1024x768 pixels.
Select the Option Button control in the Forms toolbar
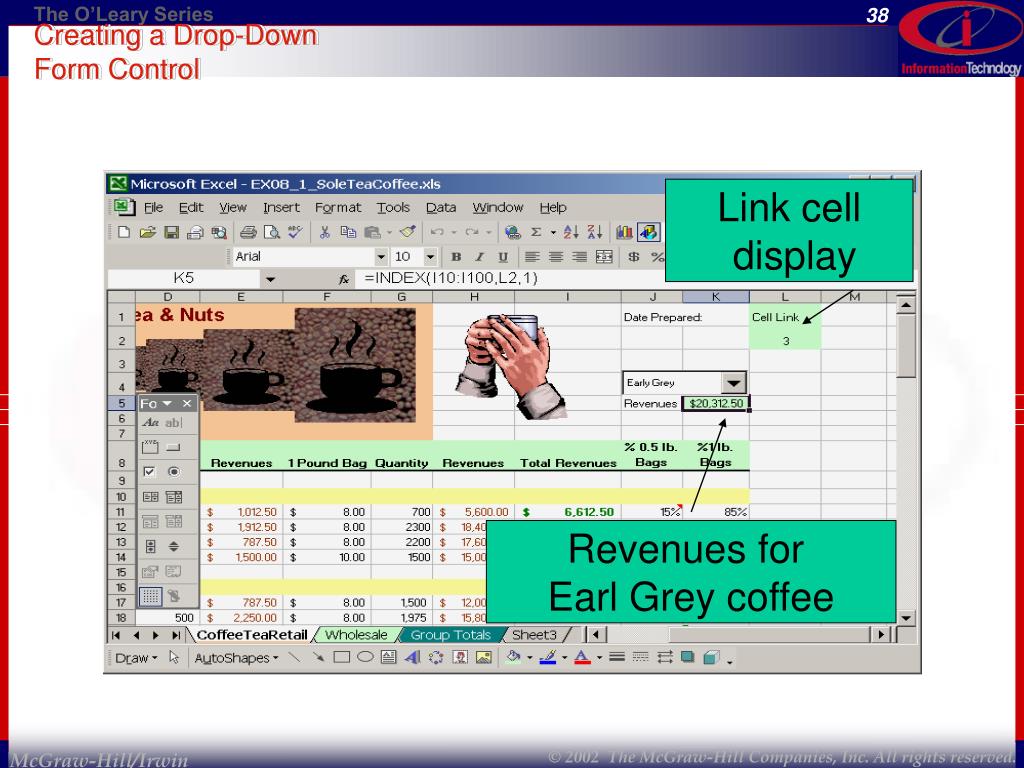point(174,472)
